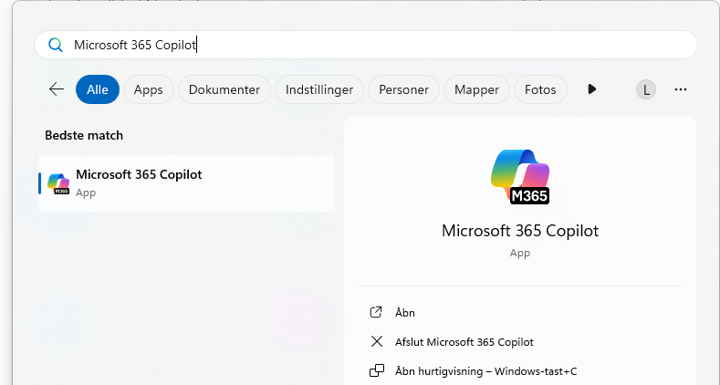Image resolution: width=720 pixels, height=385 pixels.
Task: Open Microsoft 365 Copilot best match result
Action: (x=186, y=183)
